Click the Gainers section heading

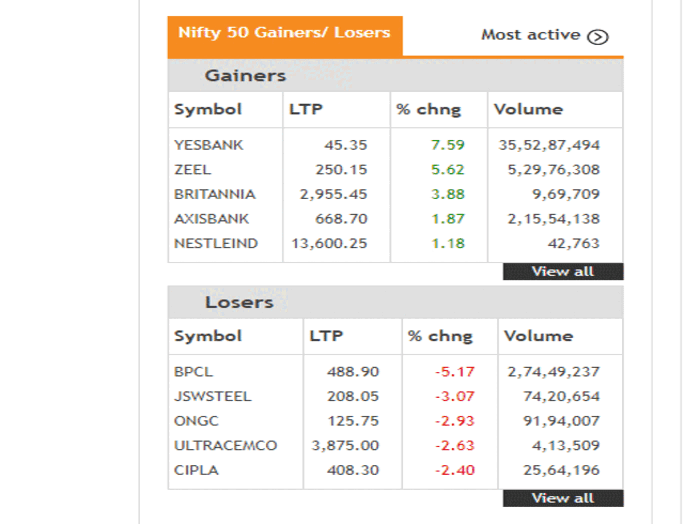[245, 76]
